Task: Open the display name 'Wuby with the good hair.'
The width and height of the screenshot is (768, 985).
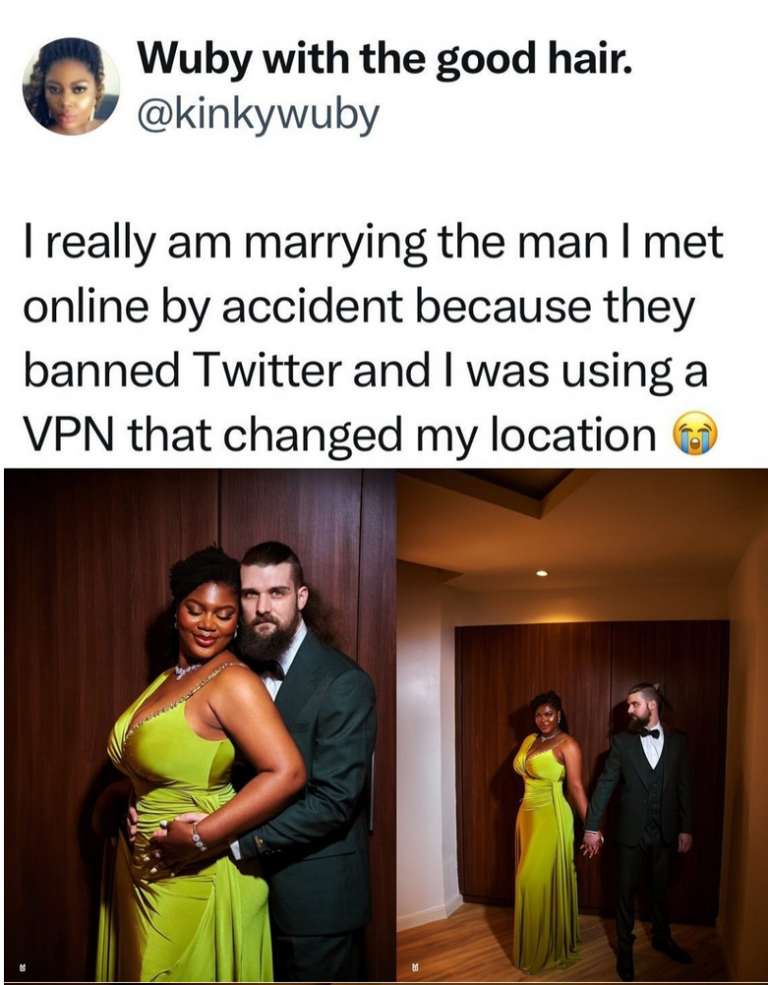Action: [x=384, y=61]
